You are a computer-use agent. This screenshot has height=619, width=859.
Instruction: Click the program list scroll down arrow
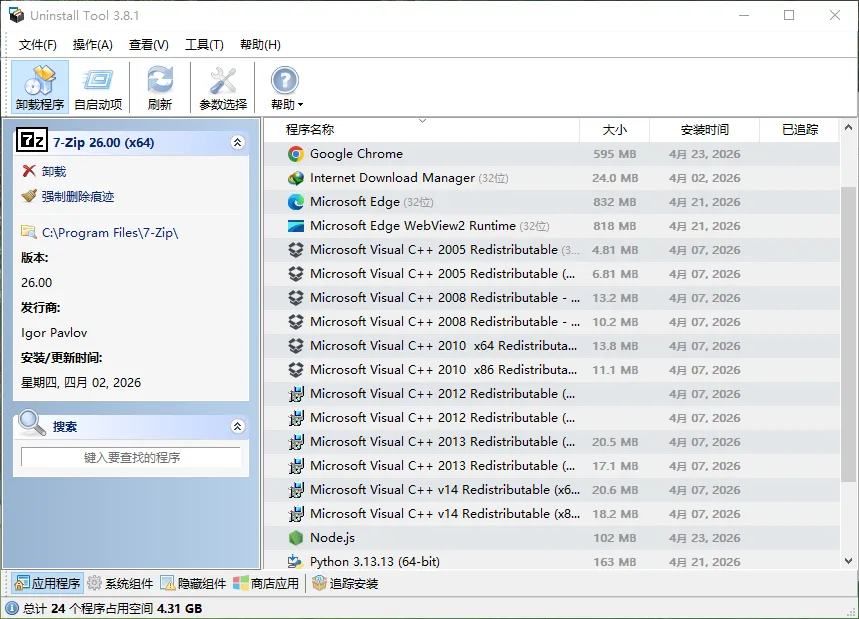[x=848, y=561]
